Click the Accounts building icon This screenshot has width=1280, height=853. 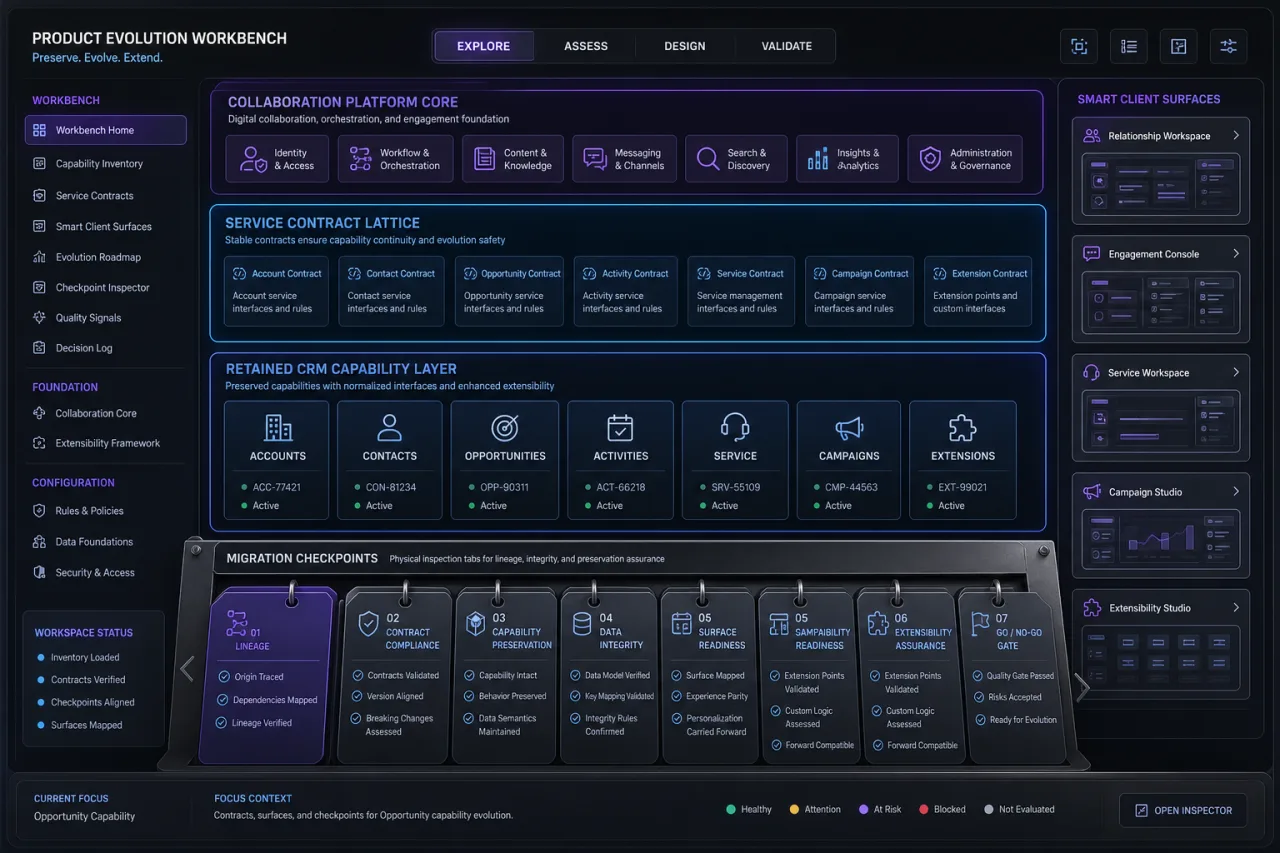tap(278, 428)
